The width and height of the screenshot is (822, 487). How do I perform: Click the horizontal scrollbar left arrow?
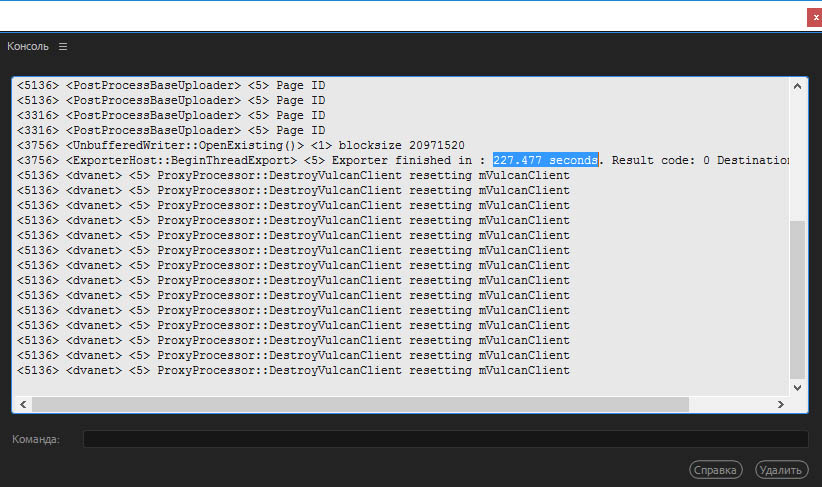pos(21,404)
